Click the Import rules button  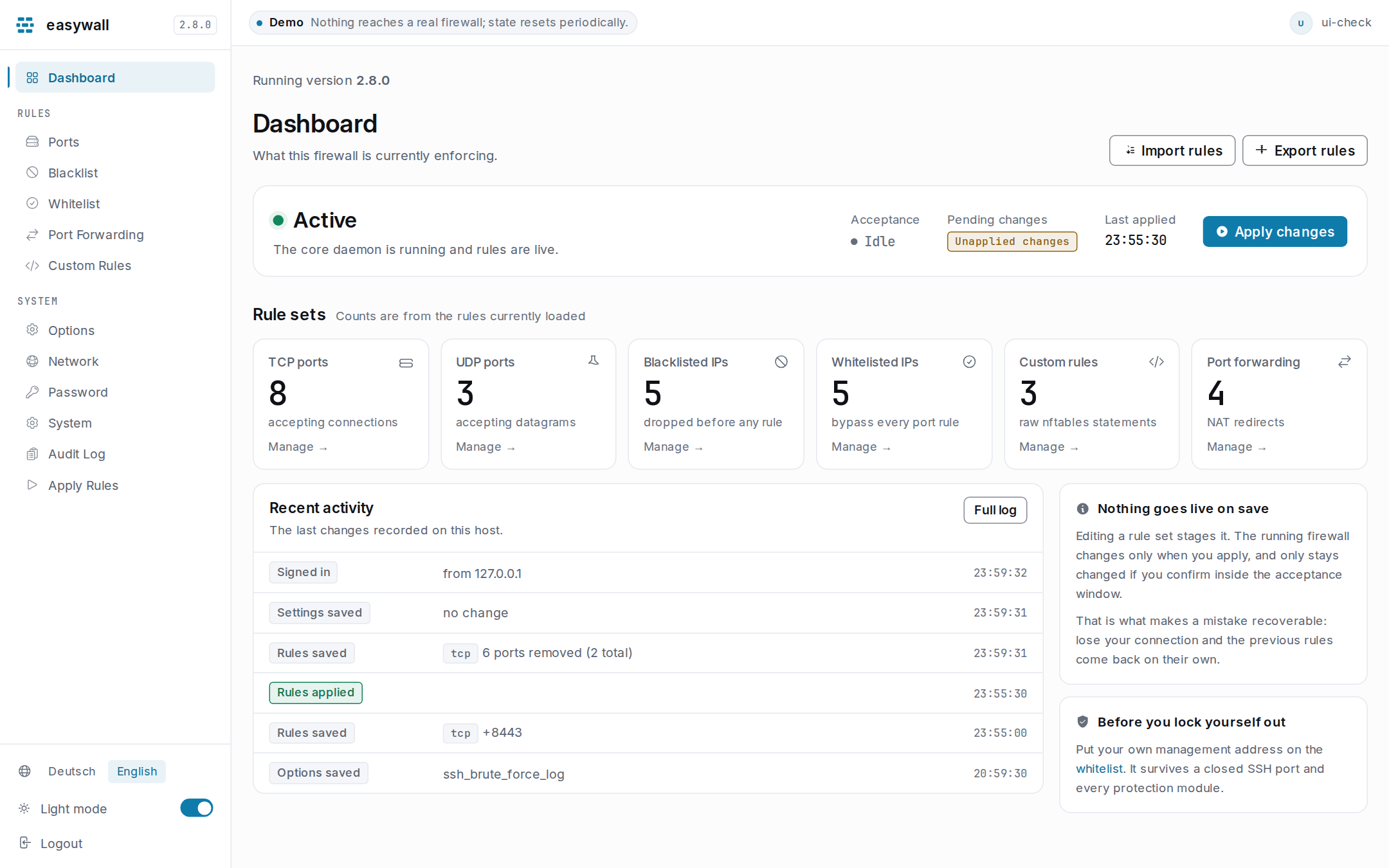[x=1172, y=150]
